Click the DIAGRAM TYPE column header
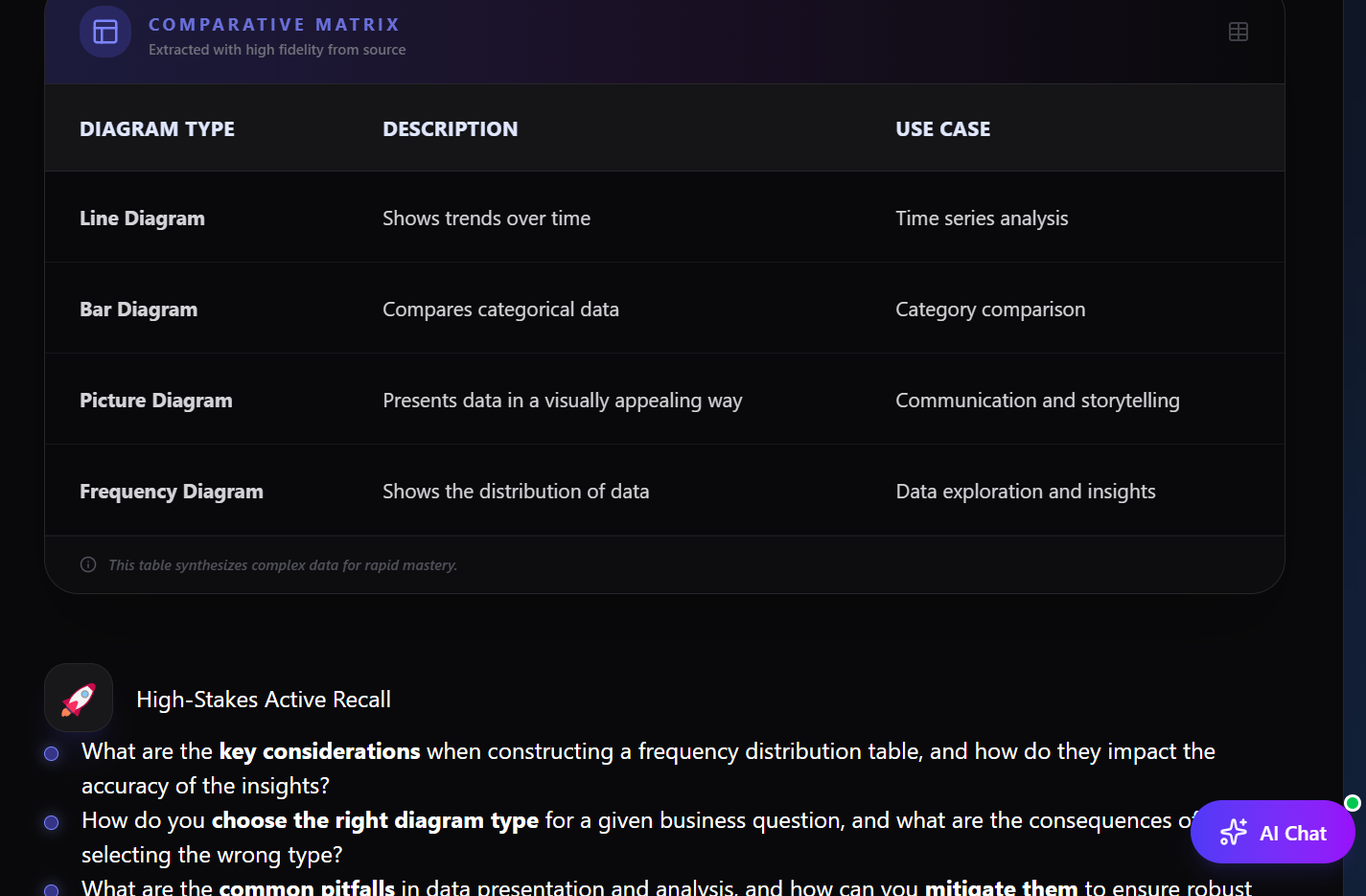1366x896 pixels. pyautogui.click(x=157, y=127)
